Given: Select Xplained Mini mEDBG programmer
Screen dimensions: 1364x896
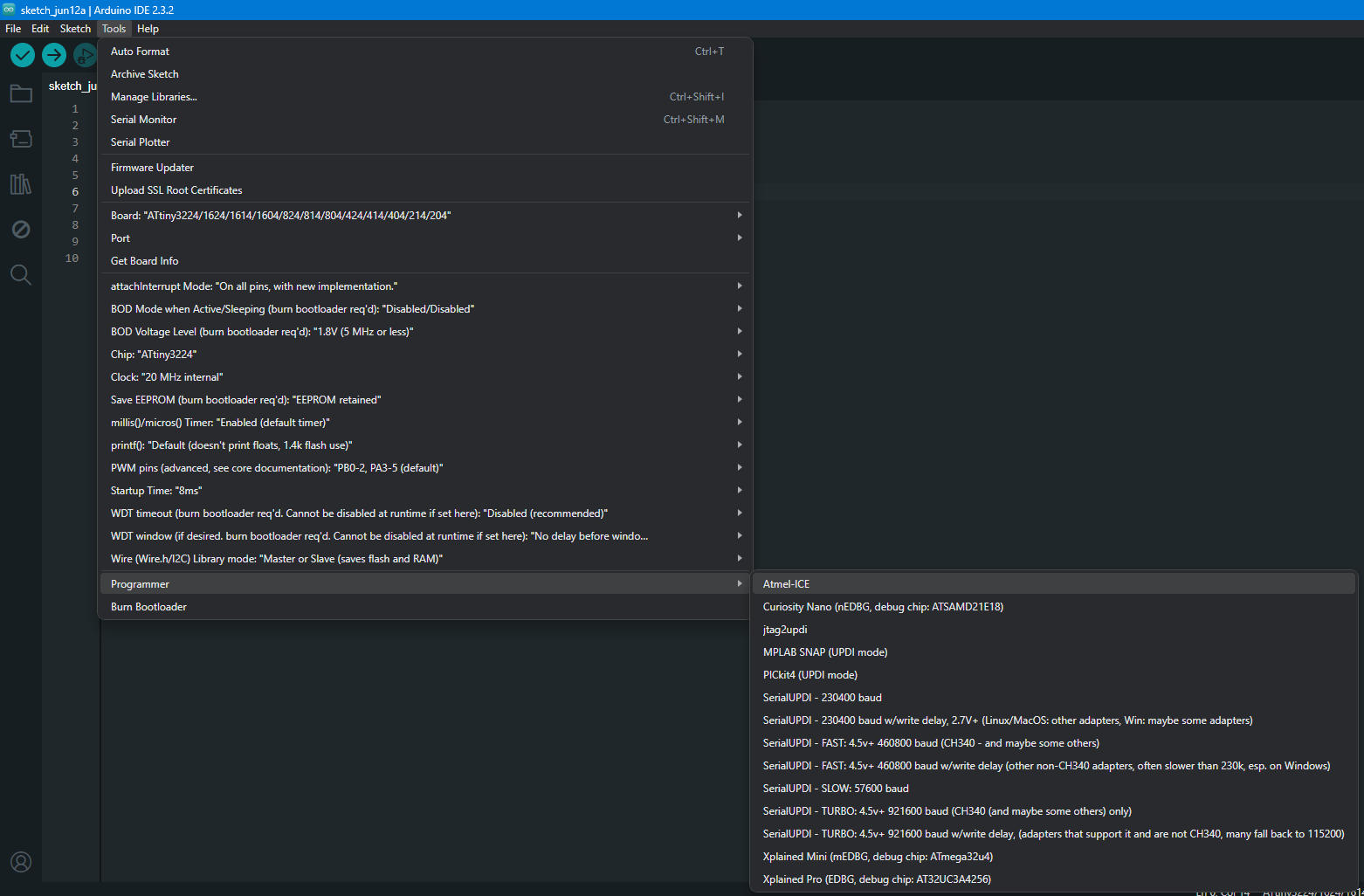Looking at the screenshot, I should [x=1054, y=857].
